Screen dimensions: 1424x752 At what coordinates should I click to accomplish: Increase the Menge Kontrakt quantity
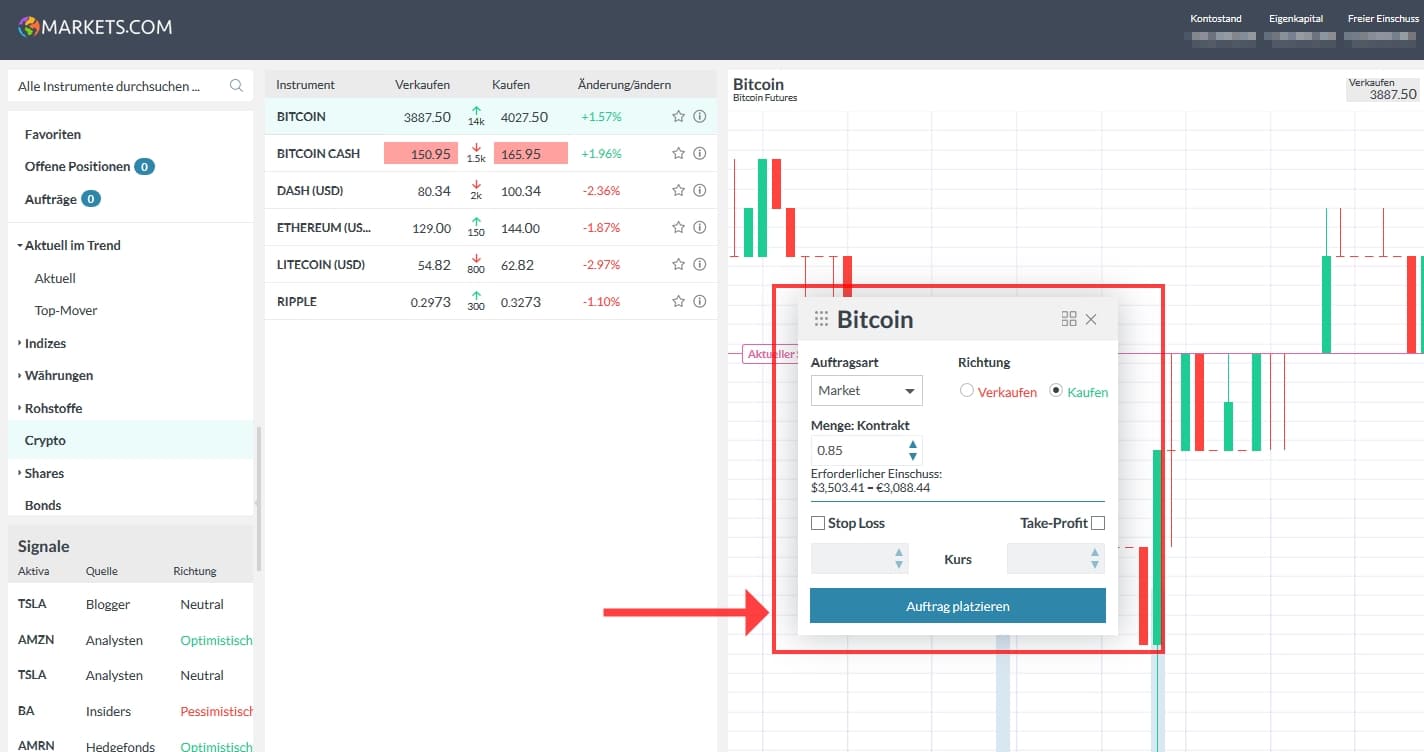coord(912,444)
